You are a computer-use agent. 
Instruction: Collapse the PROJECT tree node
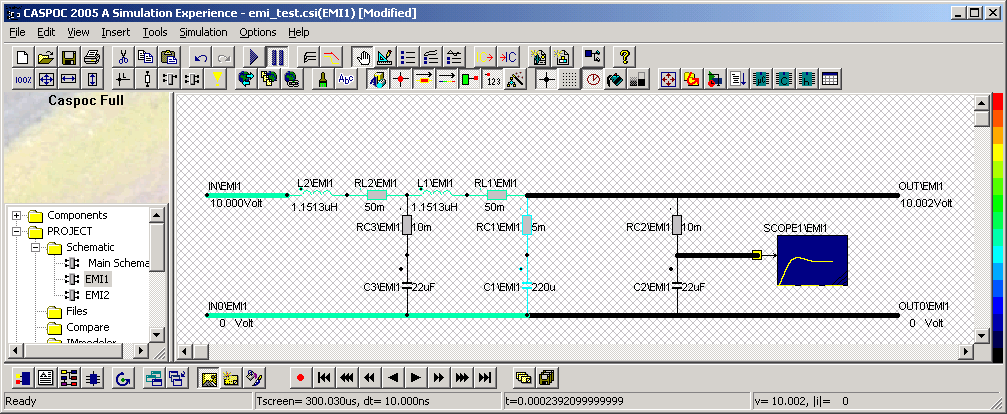[x=17, y=231]
